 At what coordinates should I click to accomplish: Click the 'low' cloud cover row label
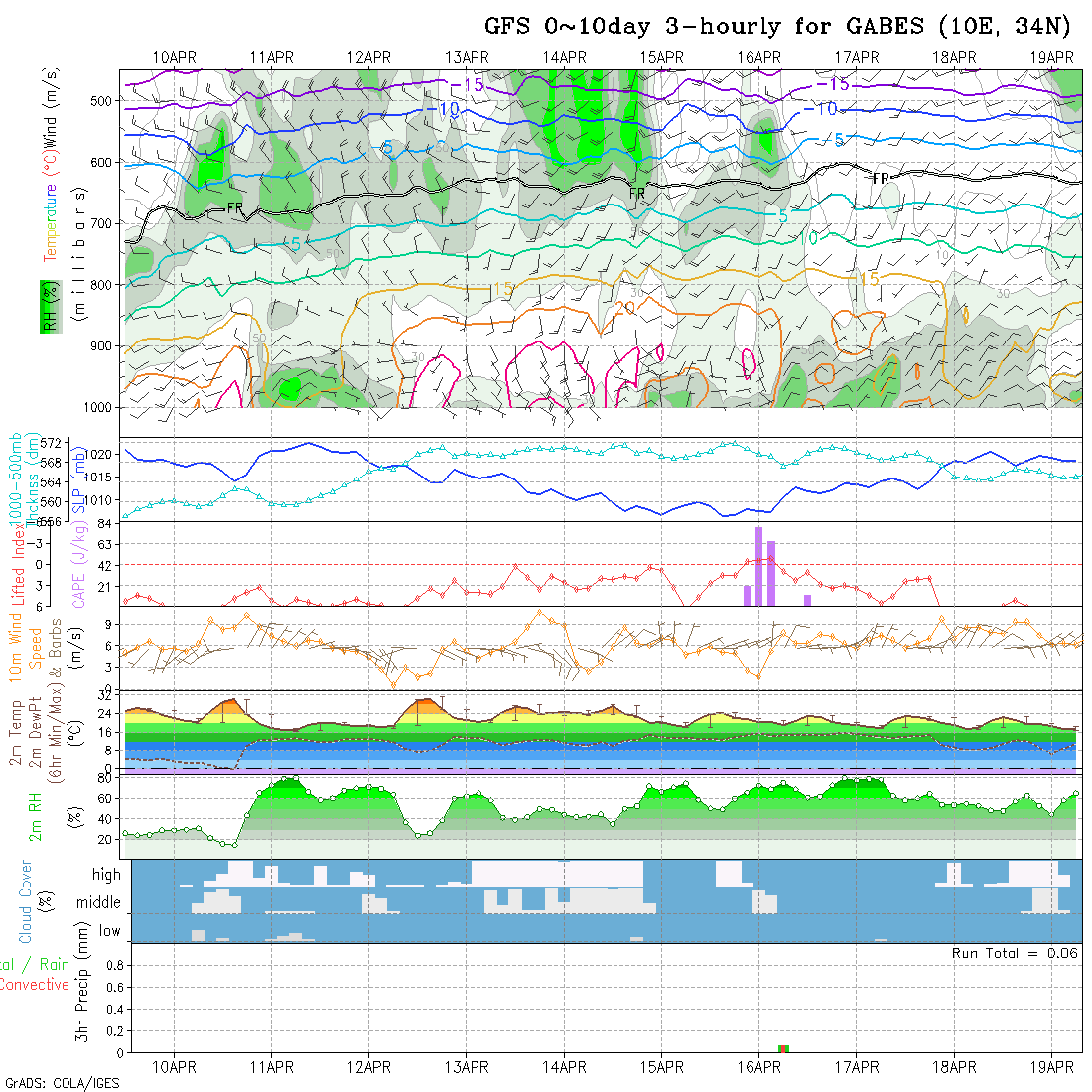[x=110, y=931]
